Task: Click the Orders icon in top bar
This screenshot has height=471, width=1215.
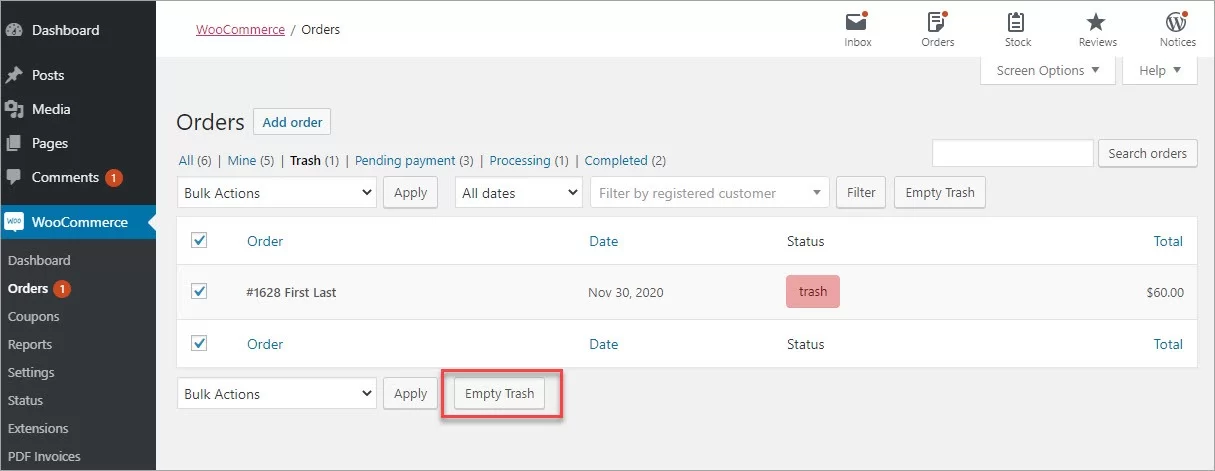Action: (x=937, y=22)
